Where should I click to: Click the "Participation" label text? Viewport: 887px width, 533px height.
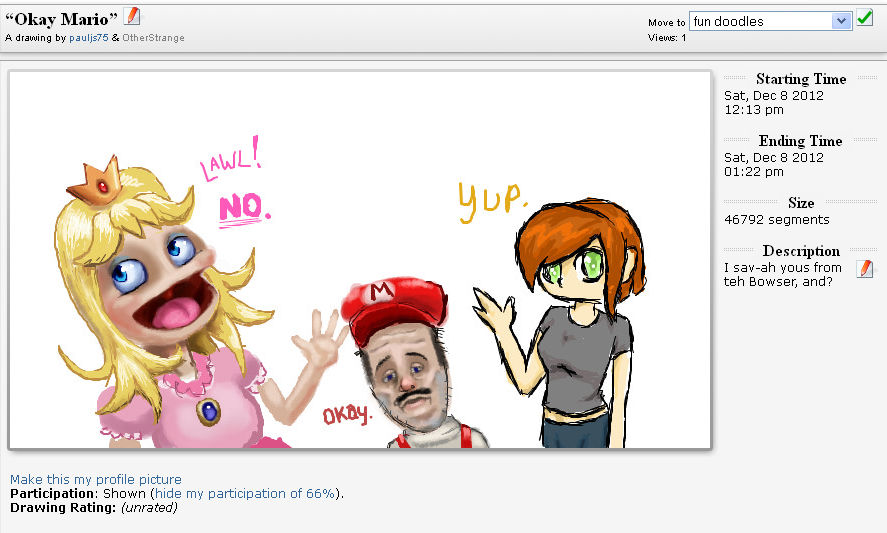click(x=52, y=493)
